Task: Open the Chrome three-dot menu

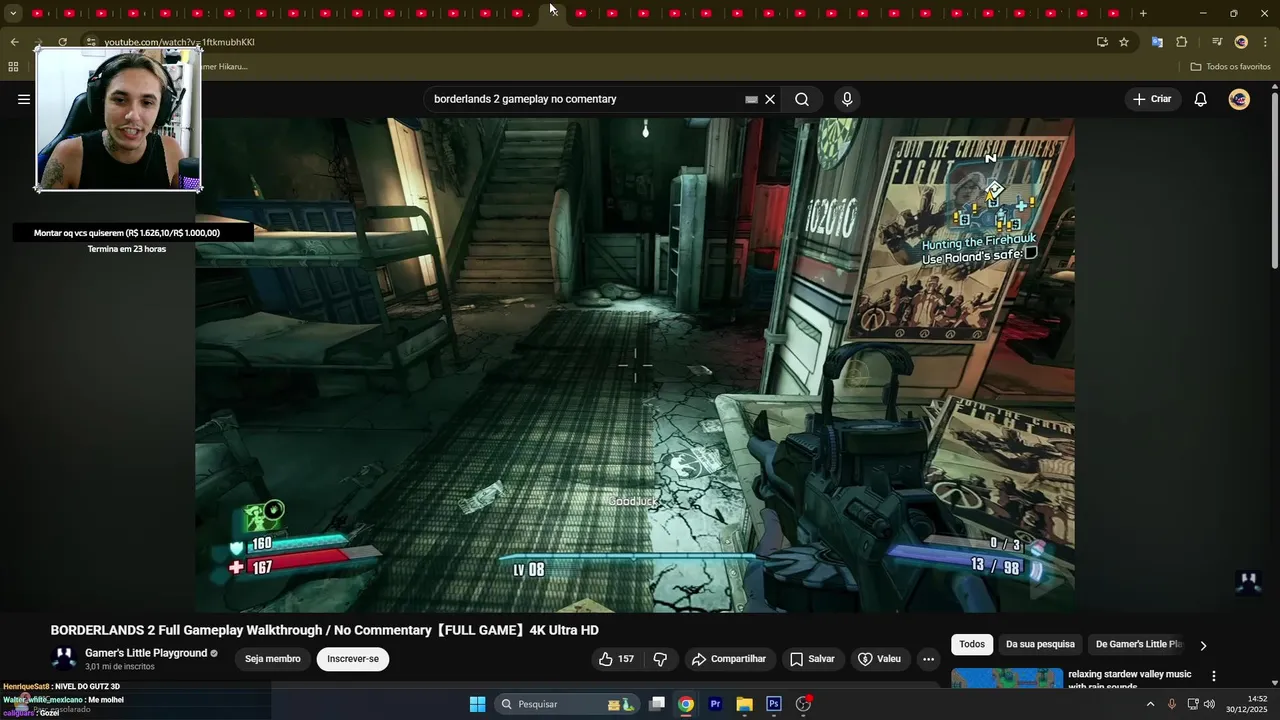Action: pos(1266,42)
